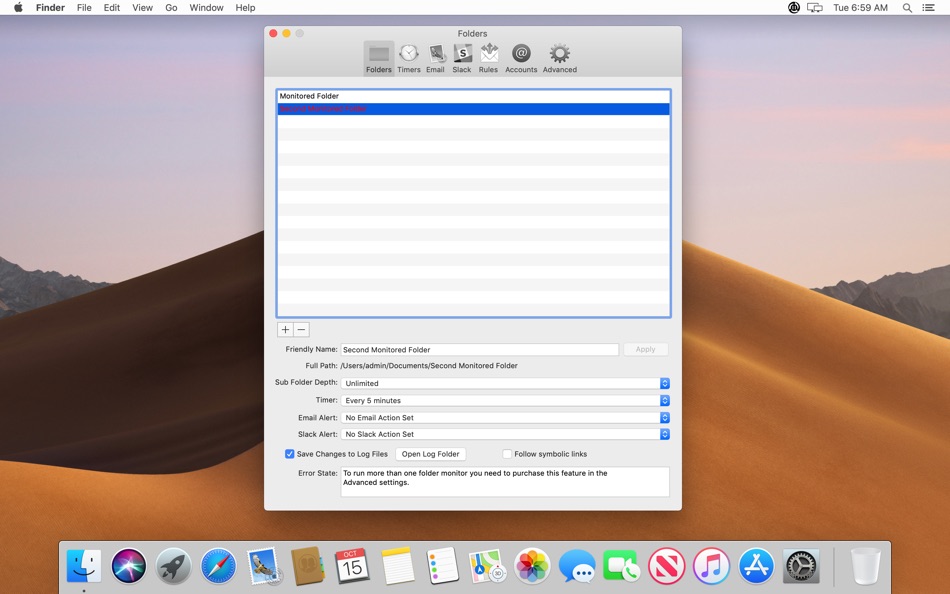The height and width of the screenshot is (594, 950).
Task: Click the greyed-out Apply button
Action: pyautogui.click(x=645, y=350)
